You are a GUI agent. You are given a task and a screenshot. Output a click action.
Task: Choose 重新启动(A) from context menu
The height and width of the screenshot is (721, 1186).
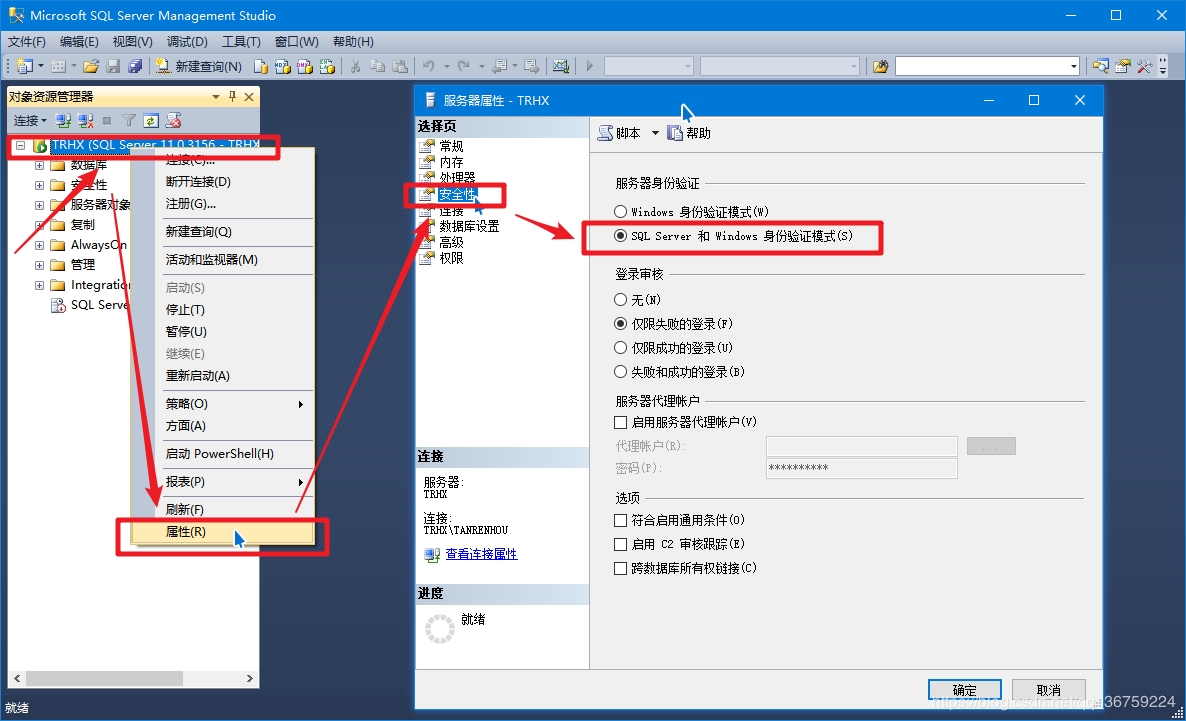click(197, 376)
